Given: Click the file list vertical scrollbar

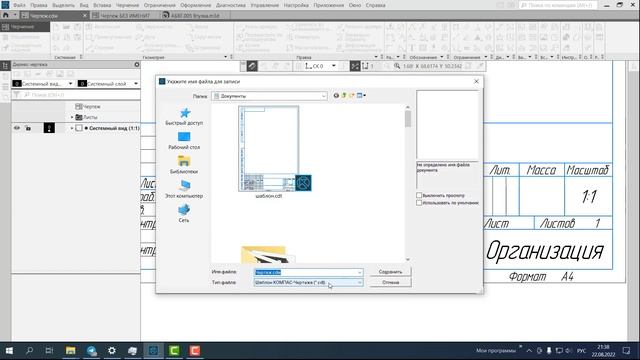Looking at the screenshot, I should 408,119.
